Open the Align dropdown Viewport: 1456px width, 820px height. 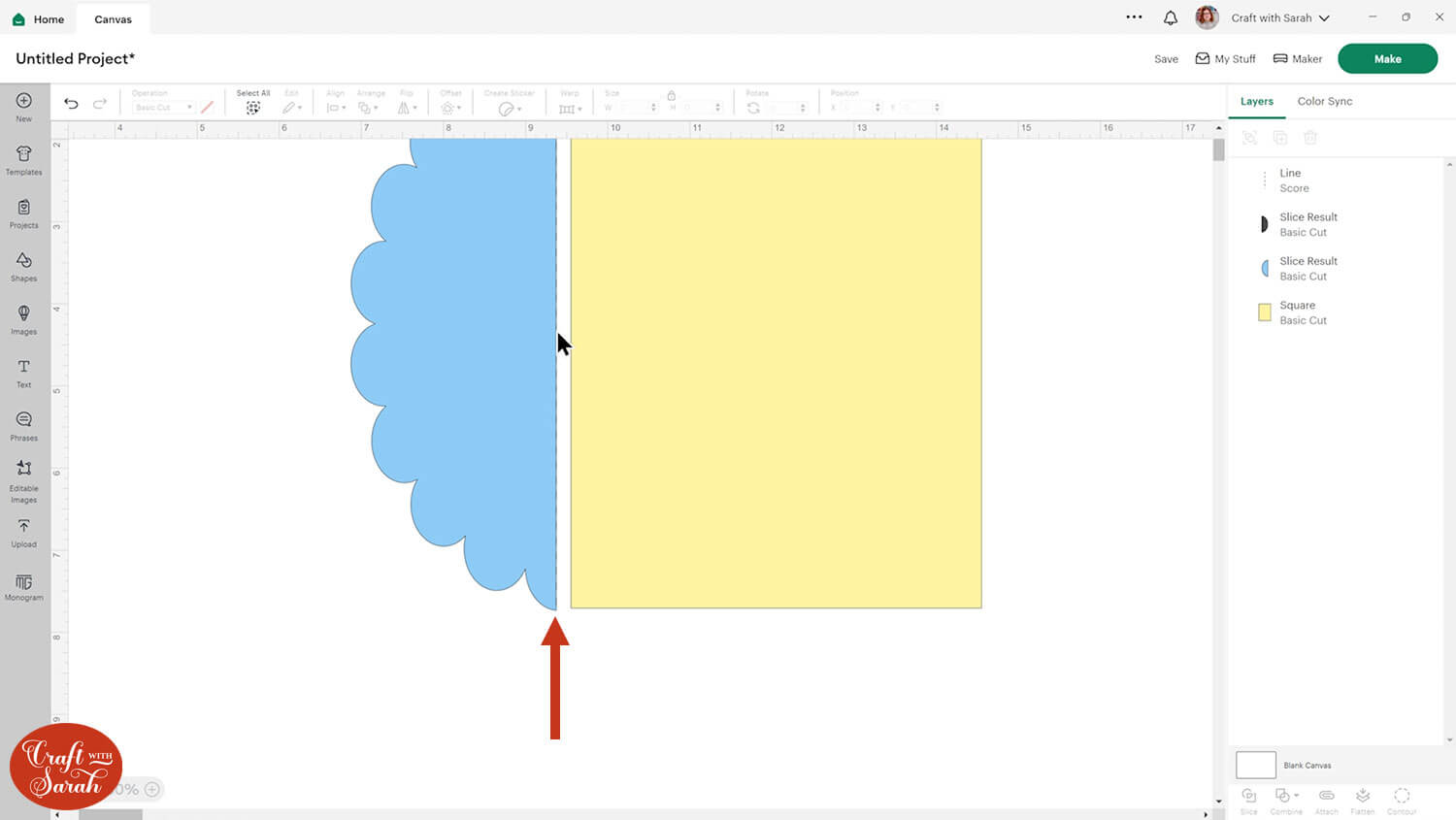[335, 108]
